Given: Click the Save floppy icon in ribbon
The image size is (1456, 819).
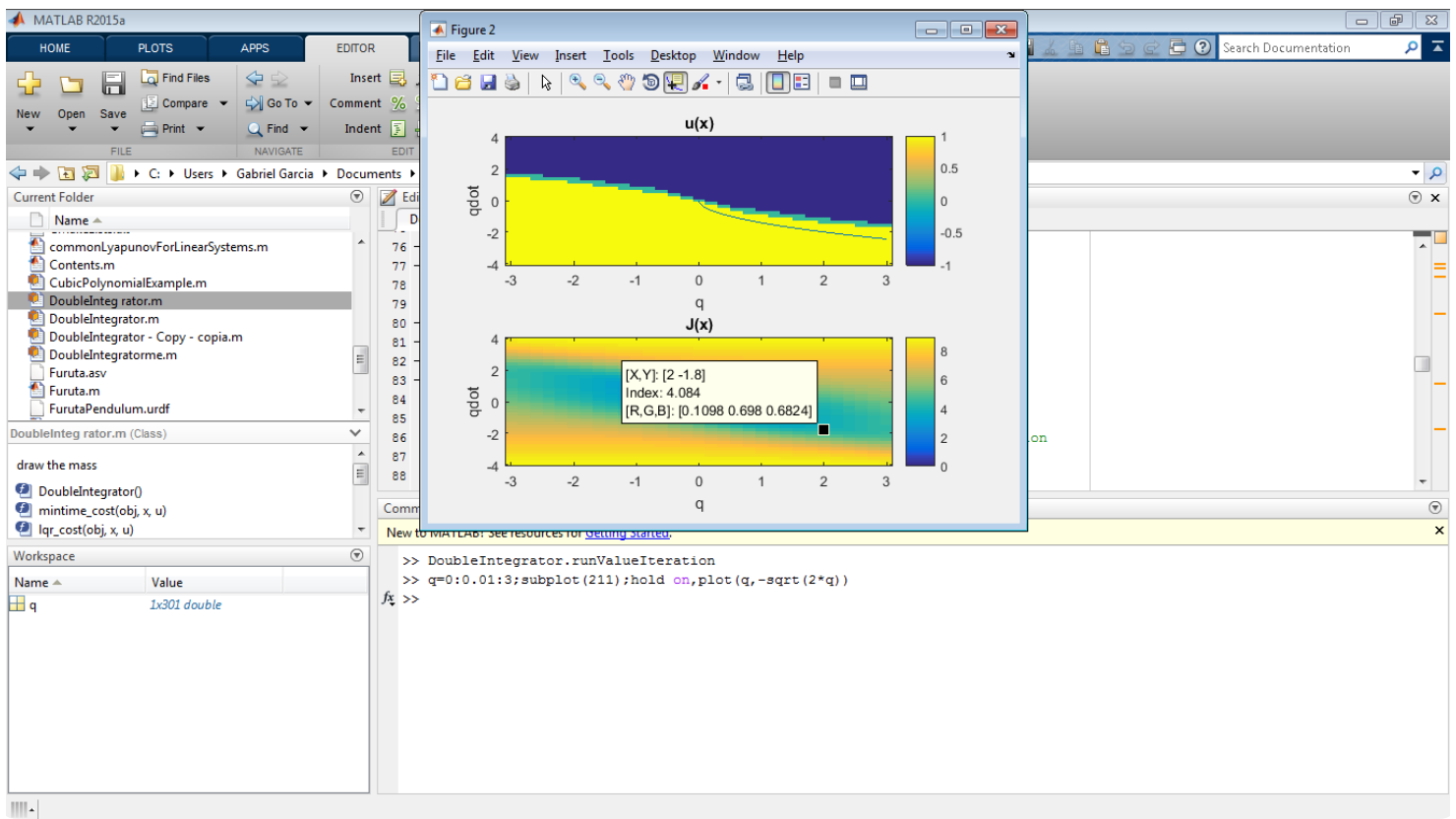Looking at the screenshot, I should point(113,85).
